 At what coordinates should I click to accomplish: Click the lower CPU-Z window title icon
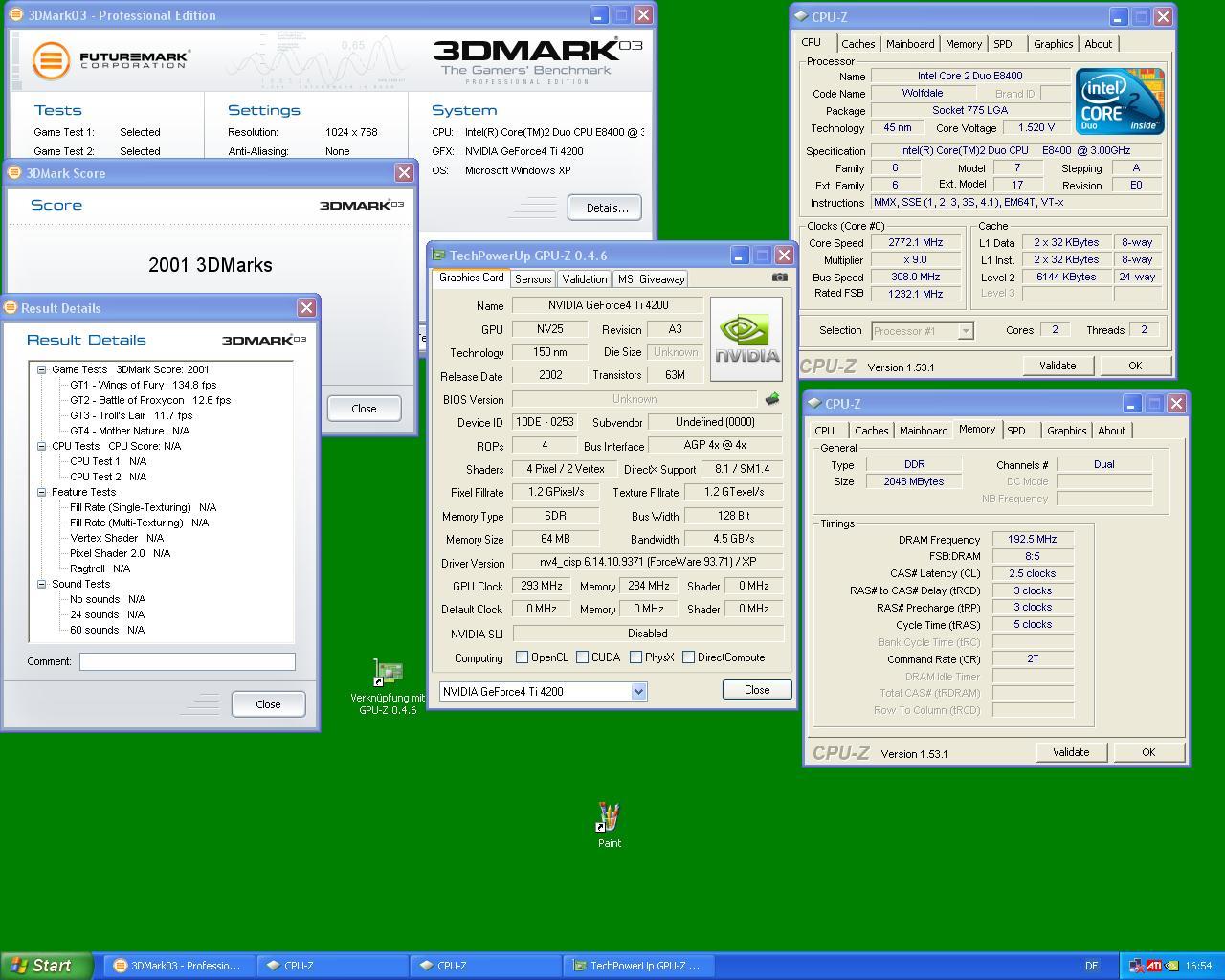tap(814, 403)
